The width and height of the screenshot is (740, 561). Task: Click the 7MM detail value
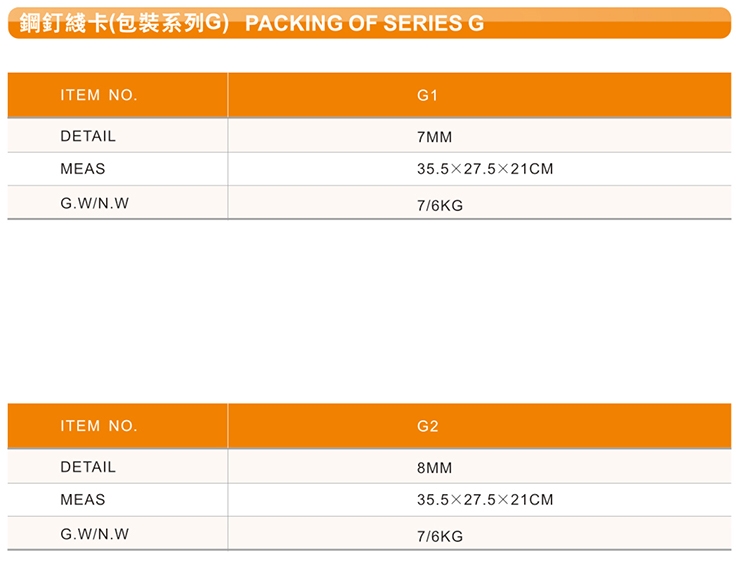pyautogui.click(x=434, y=137)
